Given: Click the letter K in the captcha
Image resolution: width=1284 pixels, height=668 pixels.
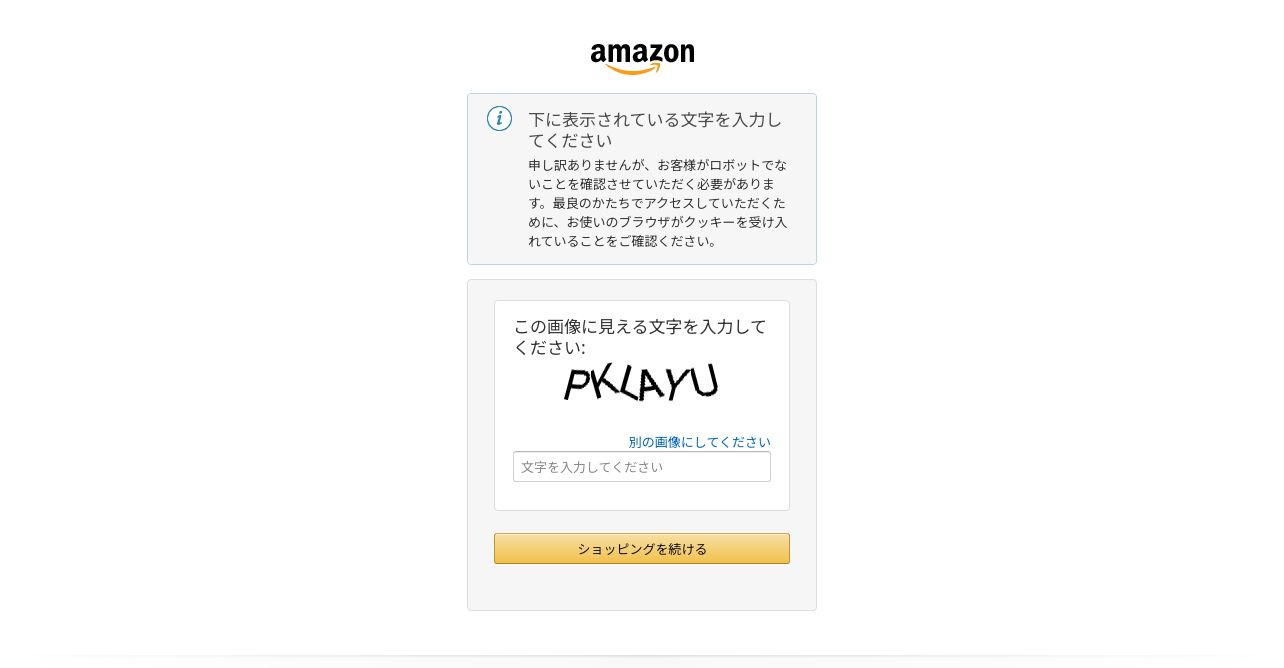Looking at the screenshot, I should coord(603,383).
